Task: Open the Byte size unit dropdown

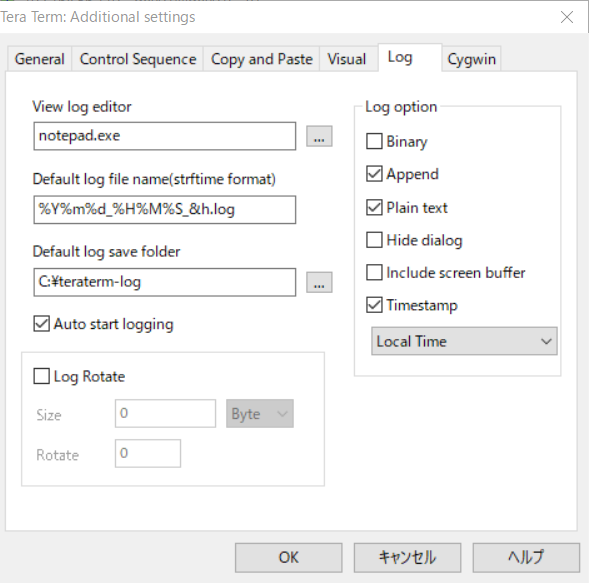Action: tap(260, 414)
